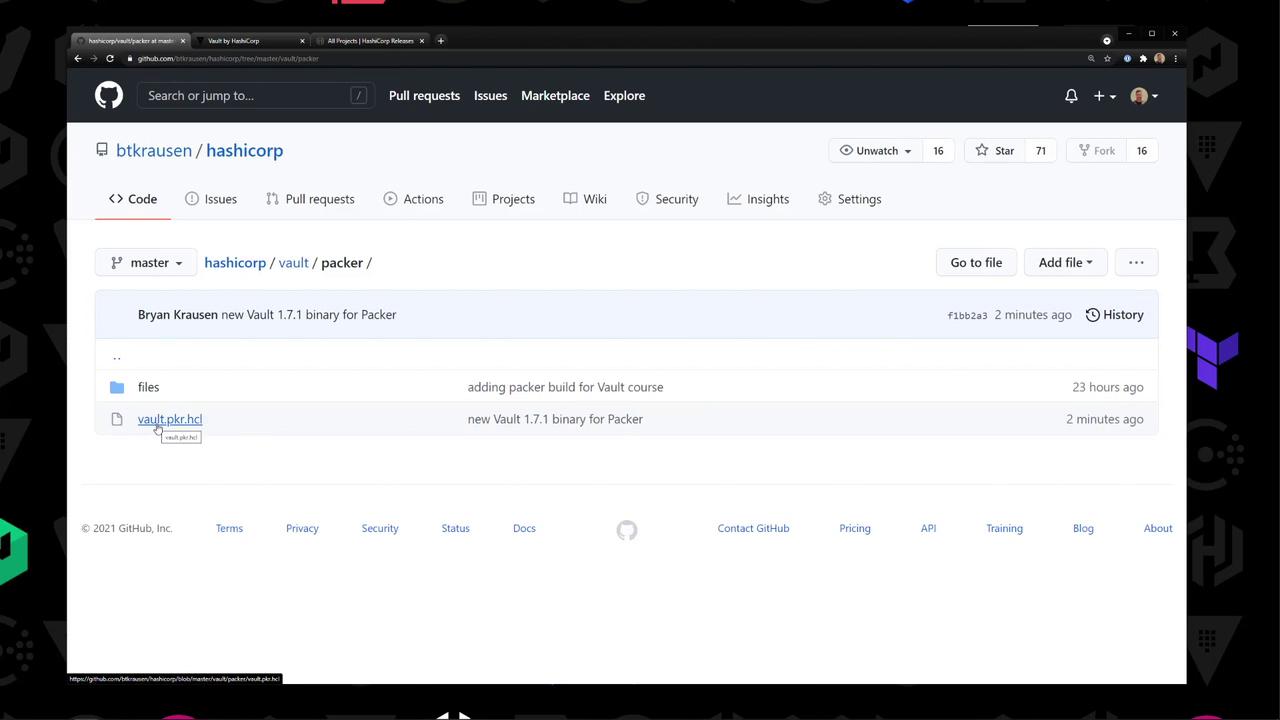Viewport: 1280px width, 720px height.
Task: Open the Wiki tab
Action: coord(585,199)
